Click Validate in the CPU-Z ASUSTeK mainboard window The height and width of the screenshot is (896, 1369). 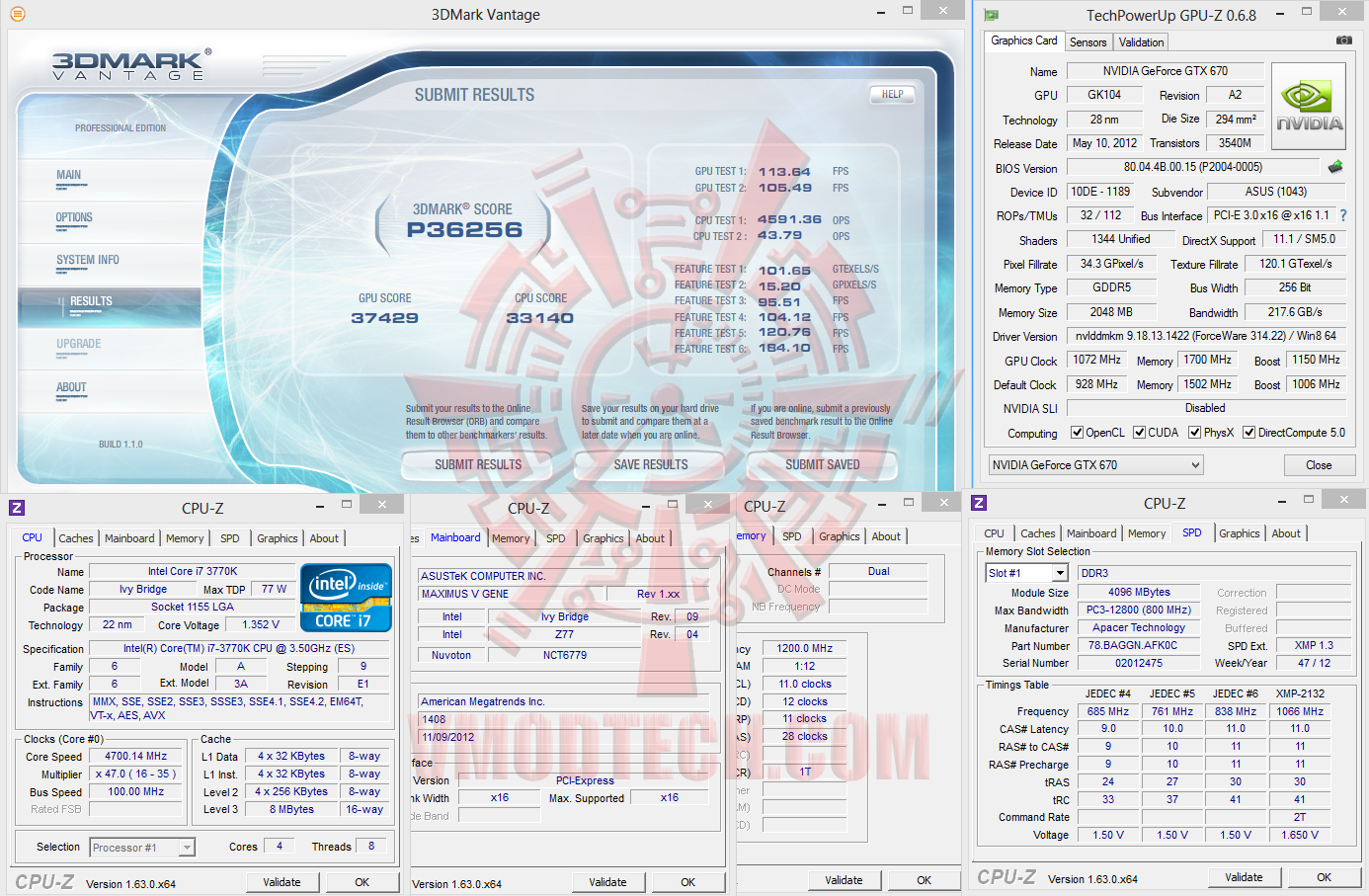[x=607, y=882]
